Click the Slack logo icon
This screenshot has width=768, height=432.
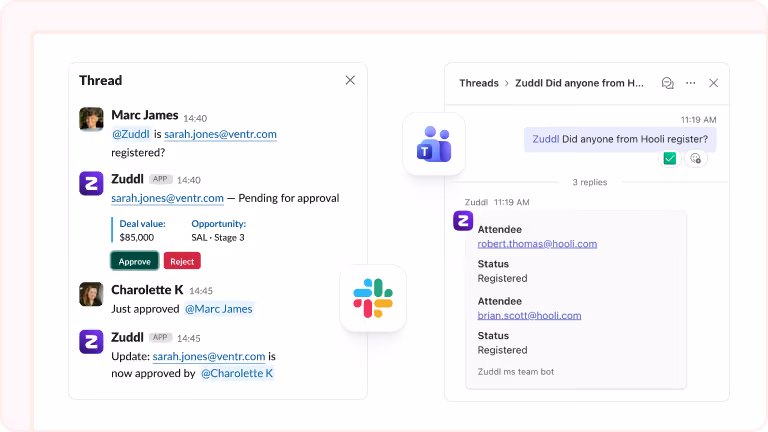[x=373, y=298]
